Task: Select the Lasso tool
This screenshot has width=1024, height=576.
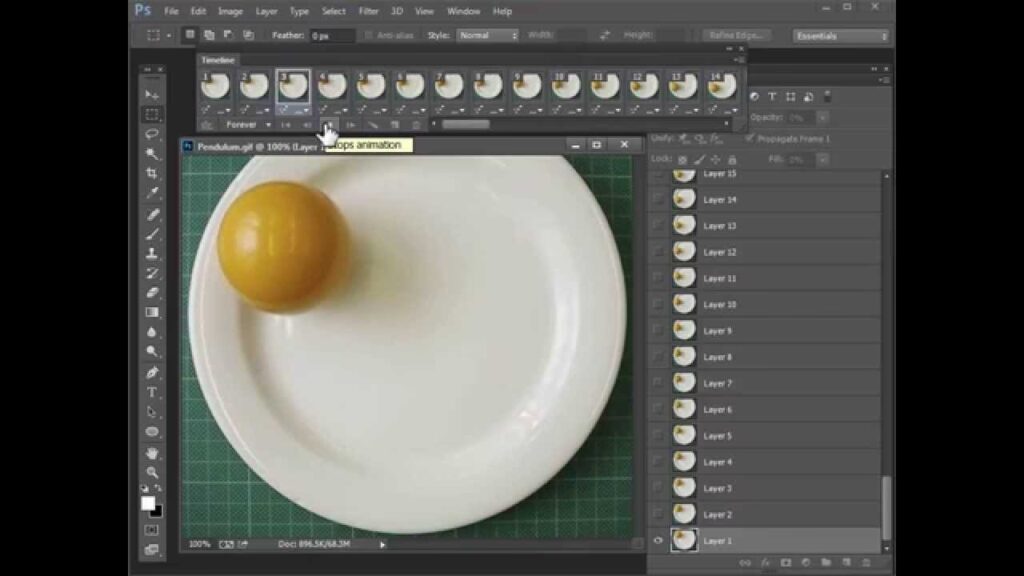Action: click(152, 134)
